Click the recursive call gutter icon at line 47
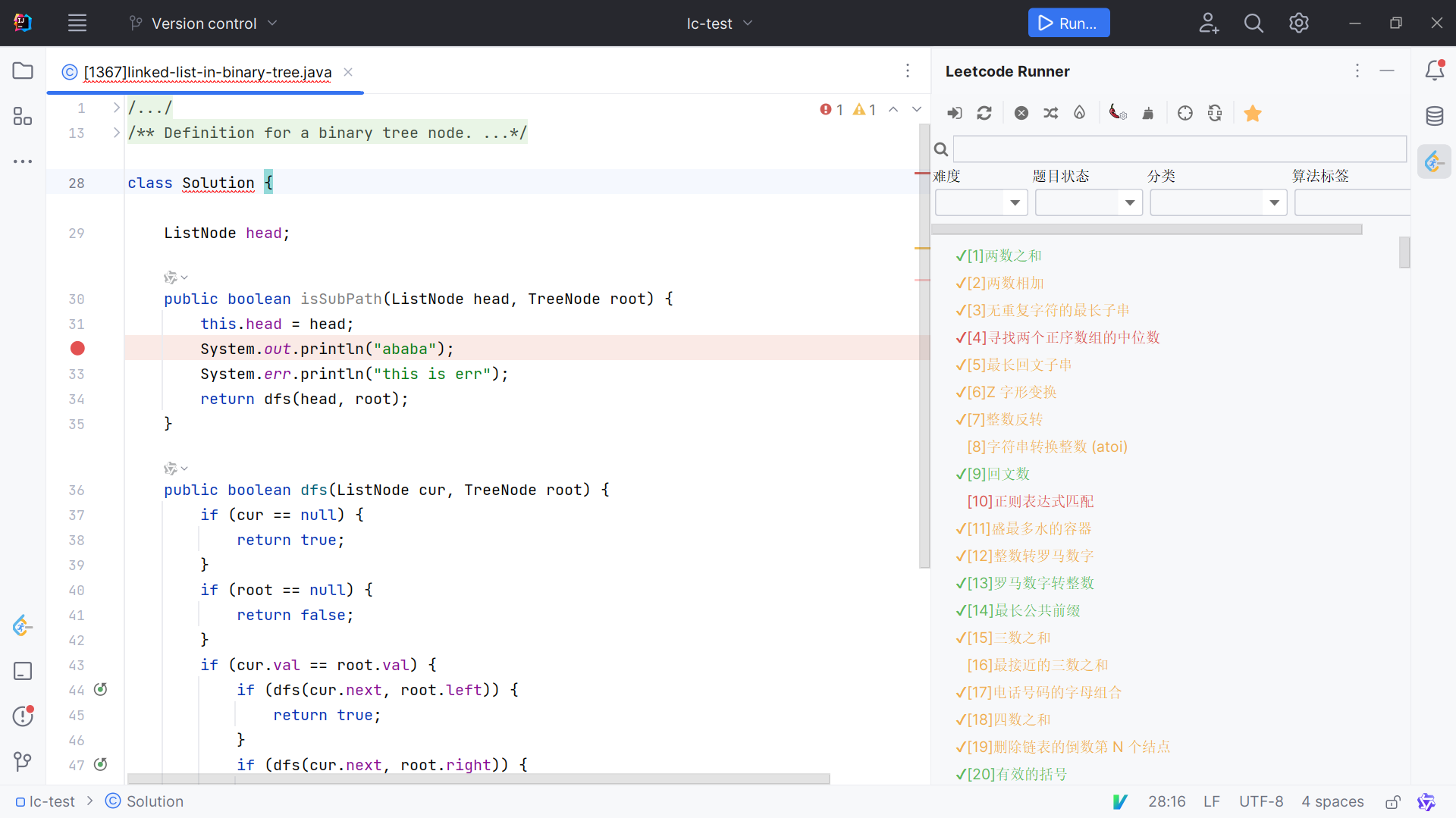The width and height of the screenshot is (1456, 818). pos(100,764)
